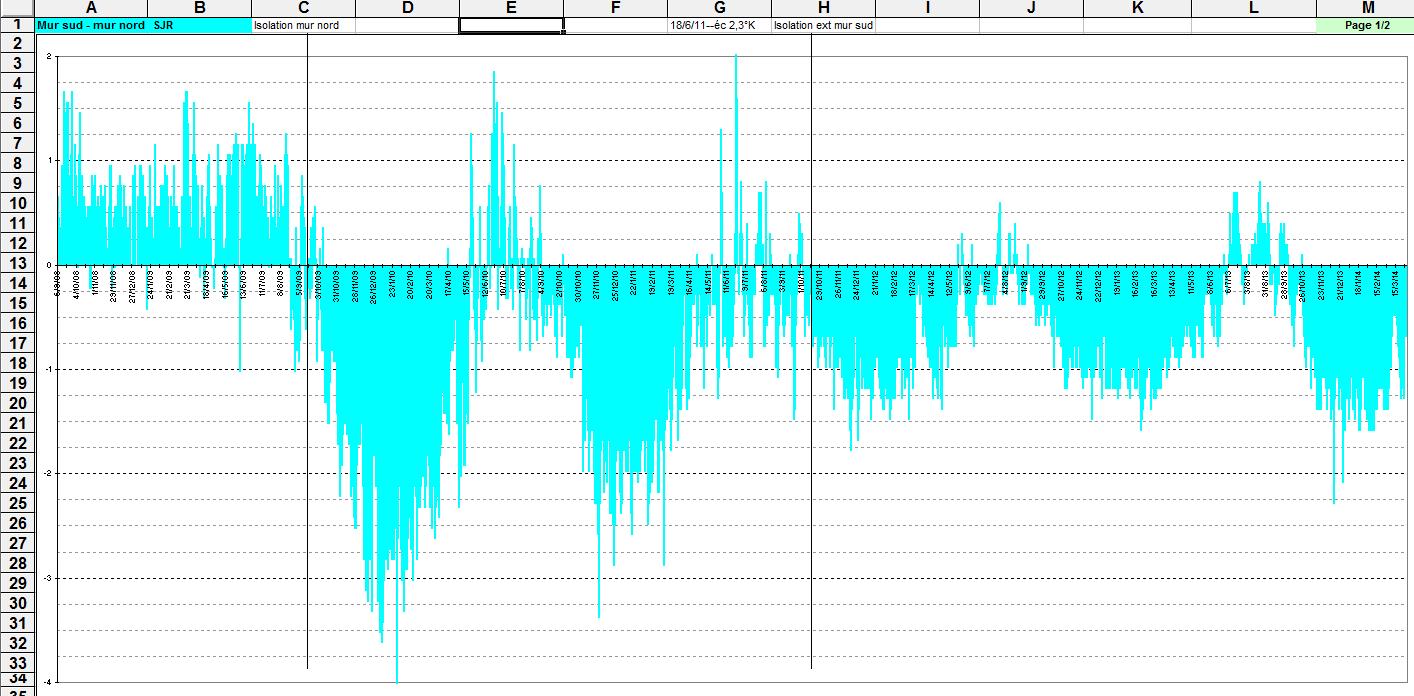This screenshot has height=696, width=1414.
Task: Select column D header
Action: click(x=407, y=8)
